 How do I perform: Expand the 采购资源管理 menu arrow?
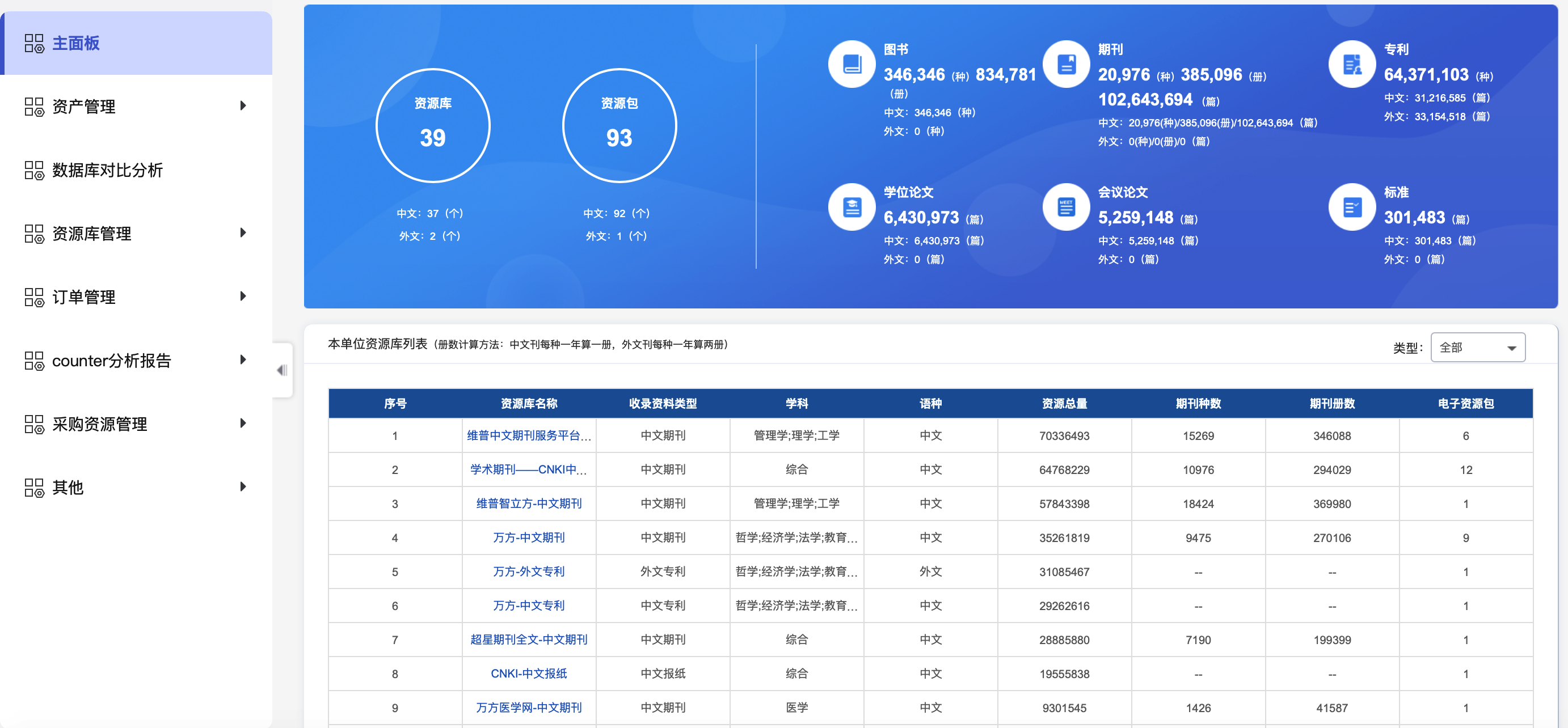tap(243, 424)
